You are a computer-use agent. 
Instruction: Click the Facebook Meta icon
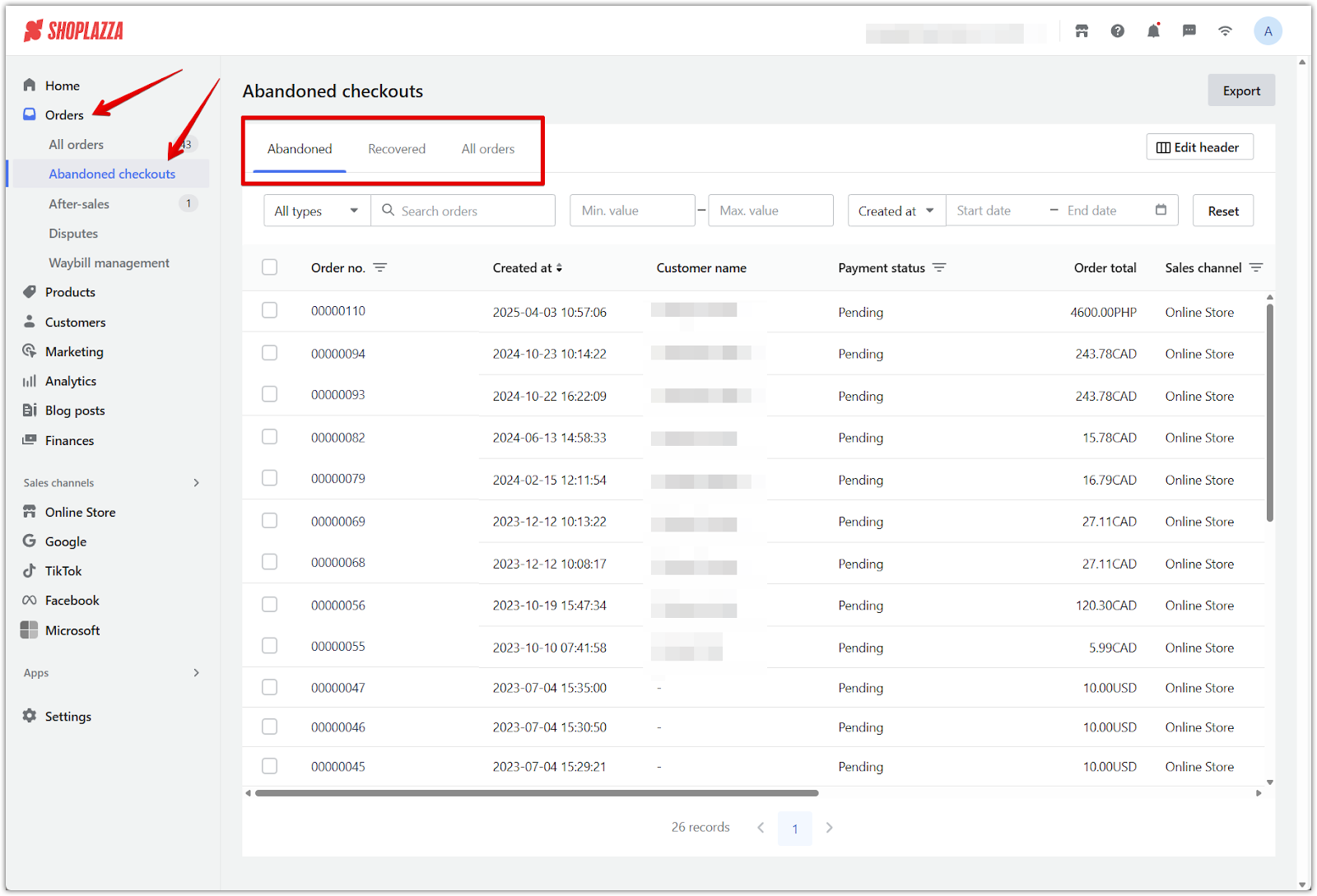[x=30, y=600]
